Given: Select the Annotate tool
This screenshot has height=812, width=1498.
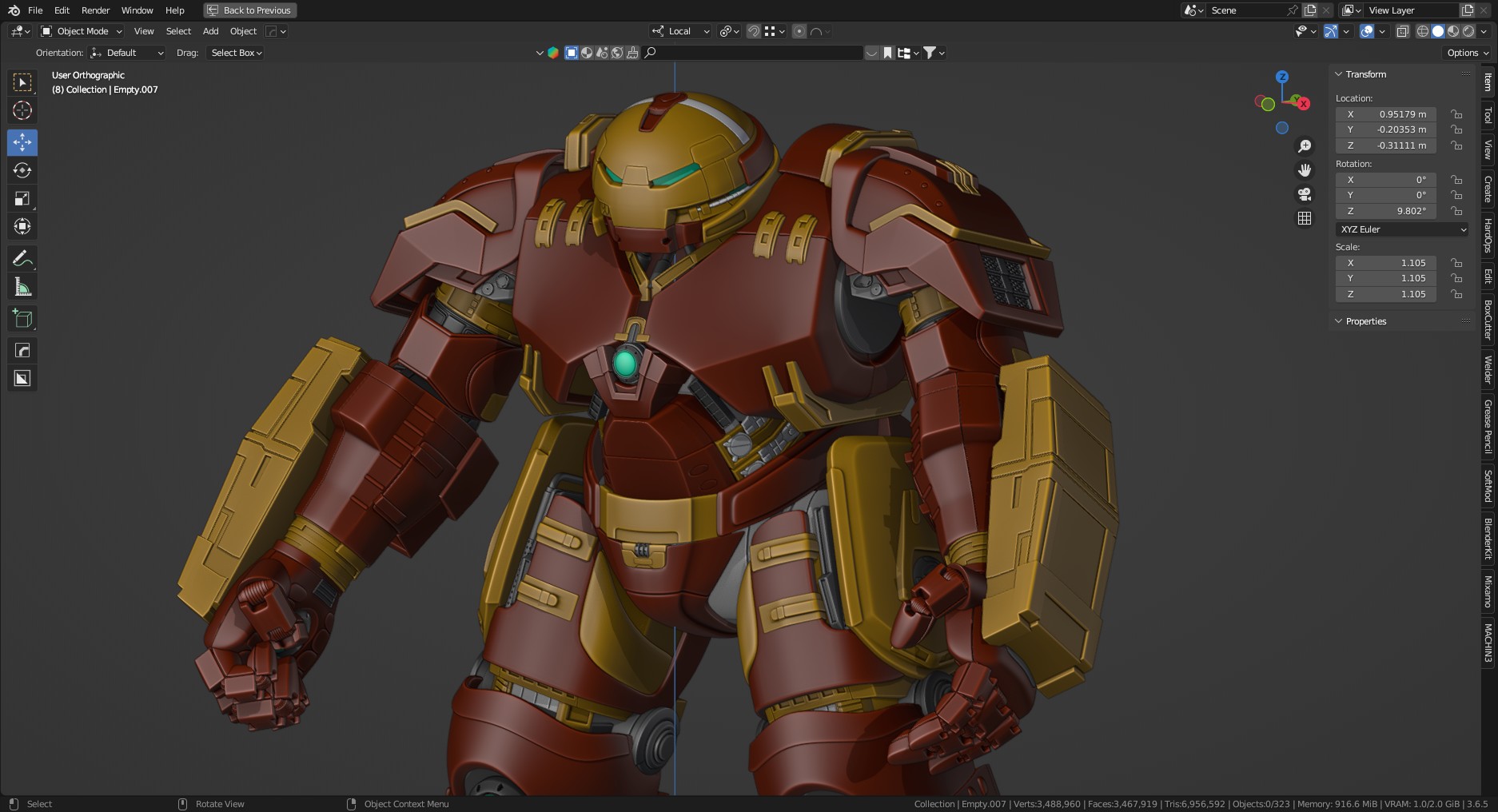Looking at the screenshot, I should coord(22,258).
